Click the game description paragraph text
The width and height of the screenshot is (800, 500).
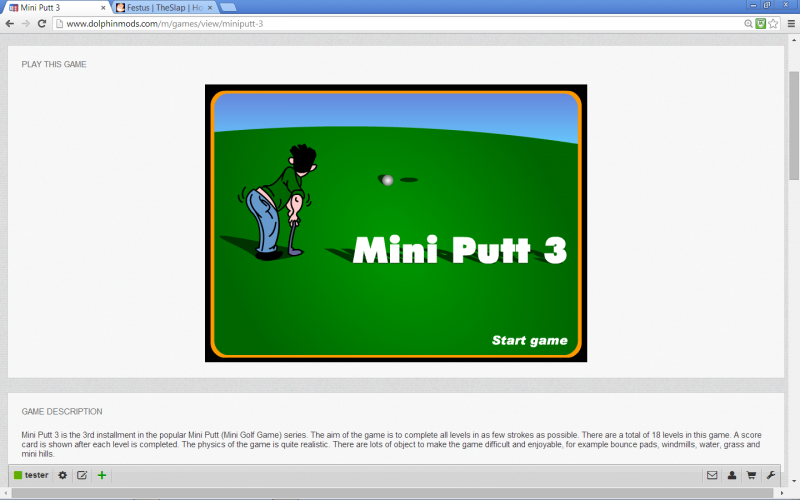point(391,444)
